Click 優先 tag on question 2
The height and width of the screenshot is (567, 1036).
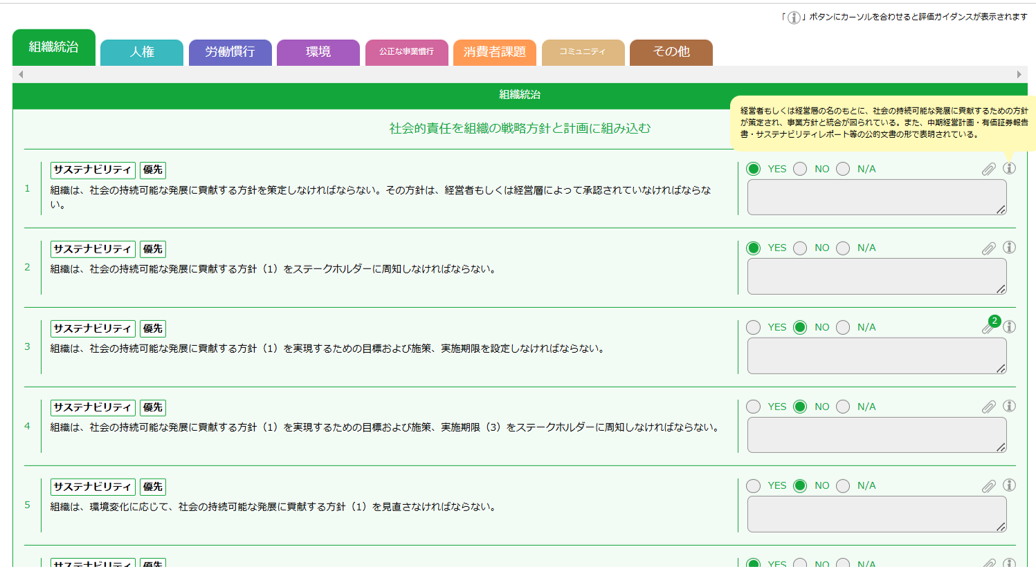point(153,249)
